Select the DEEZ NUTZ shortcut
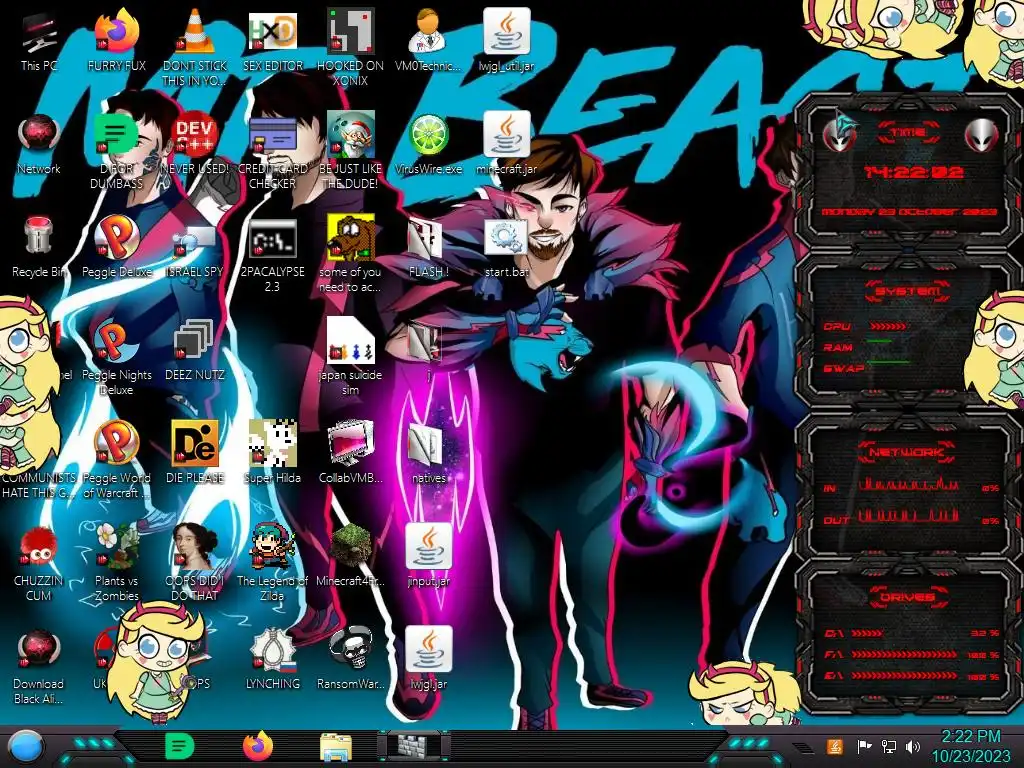 [195, 350]
